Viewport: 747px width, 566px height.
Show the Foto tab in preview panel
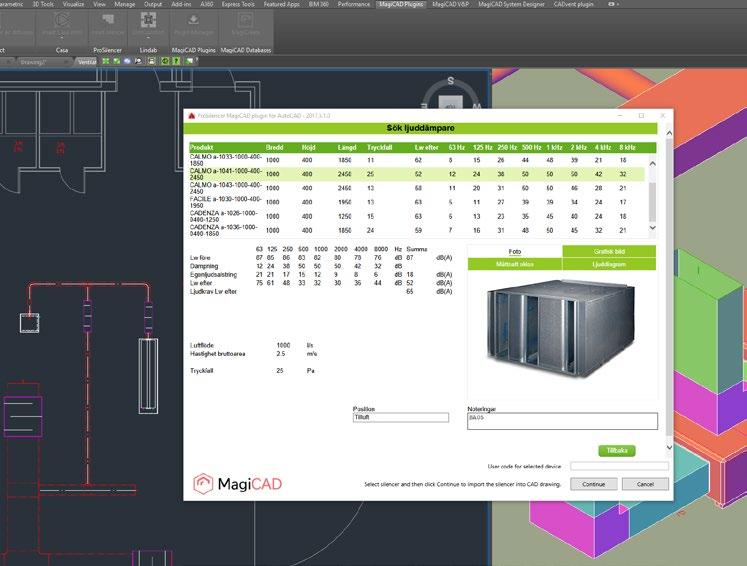point(515,251)
